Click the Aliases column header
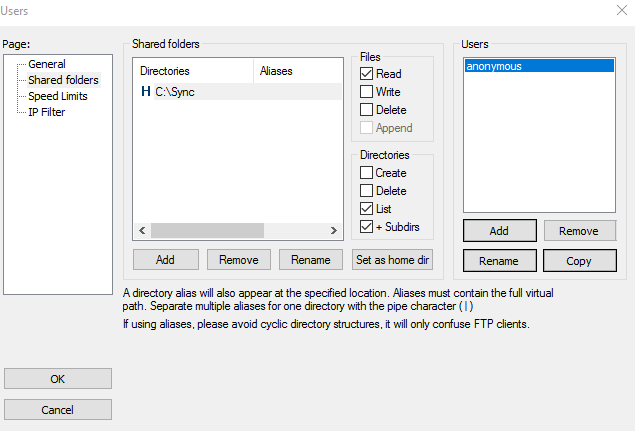 click(298, 71)
